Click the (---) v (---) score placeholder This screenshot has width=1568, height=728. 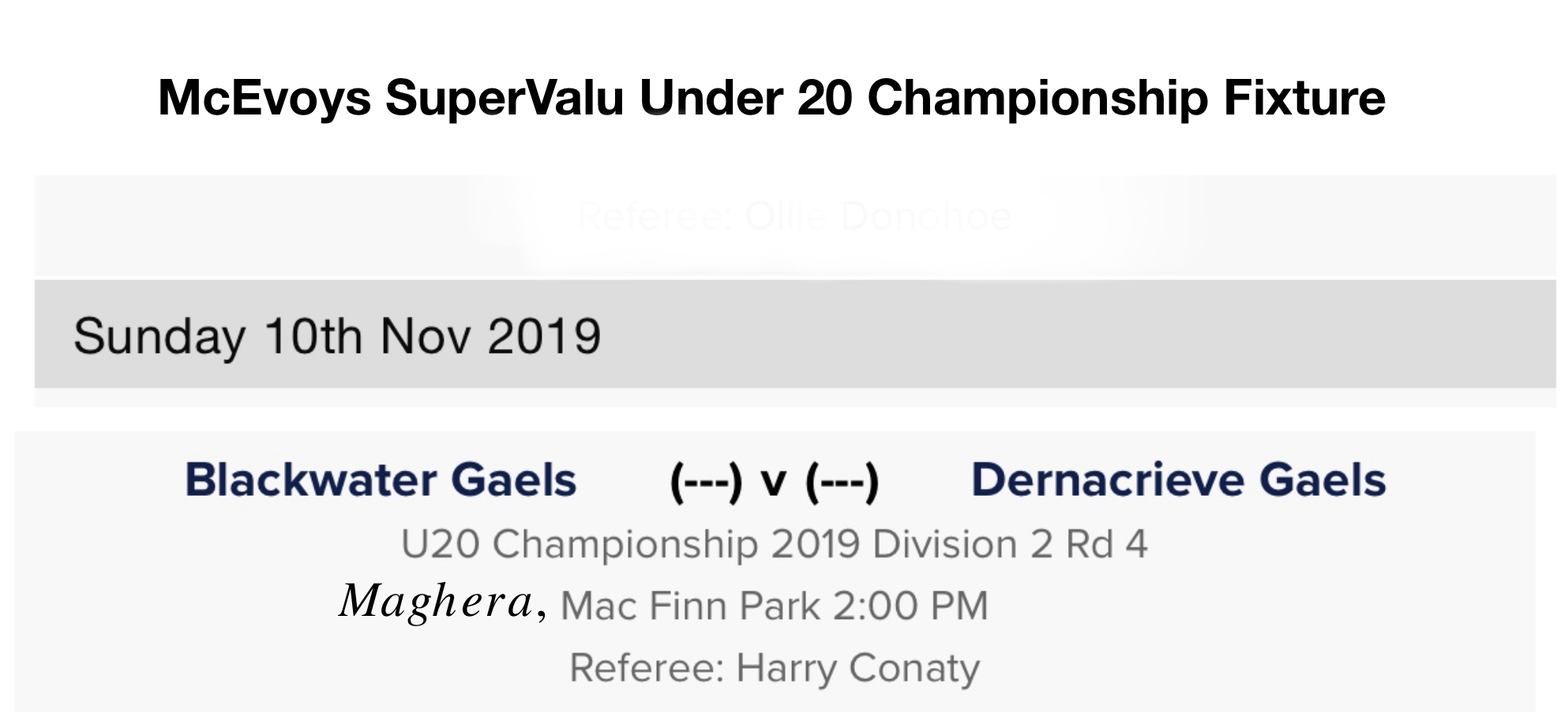click(775, 482)
